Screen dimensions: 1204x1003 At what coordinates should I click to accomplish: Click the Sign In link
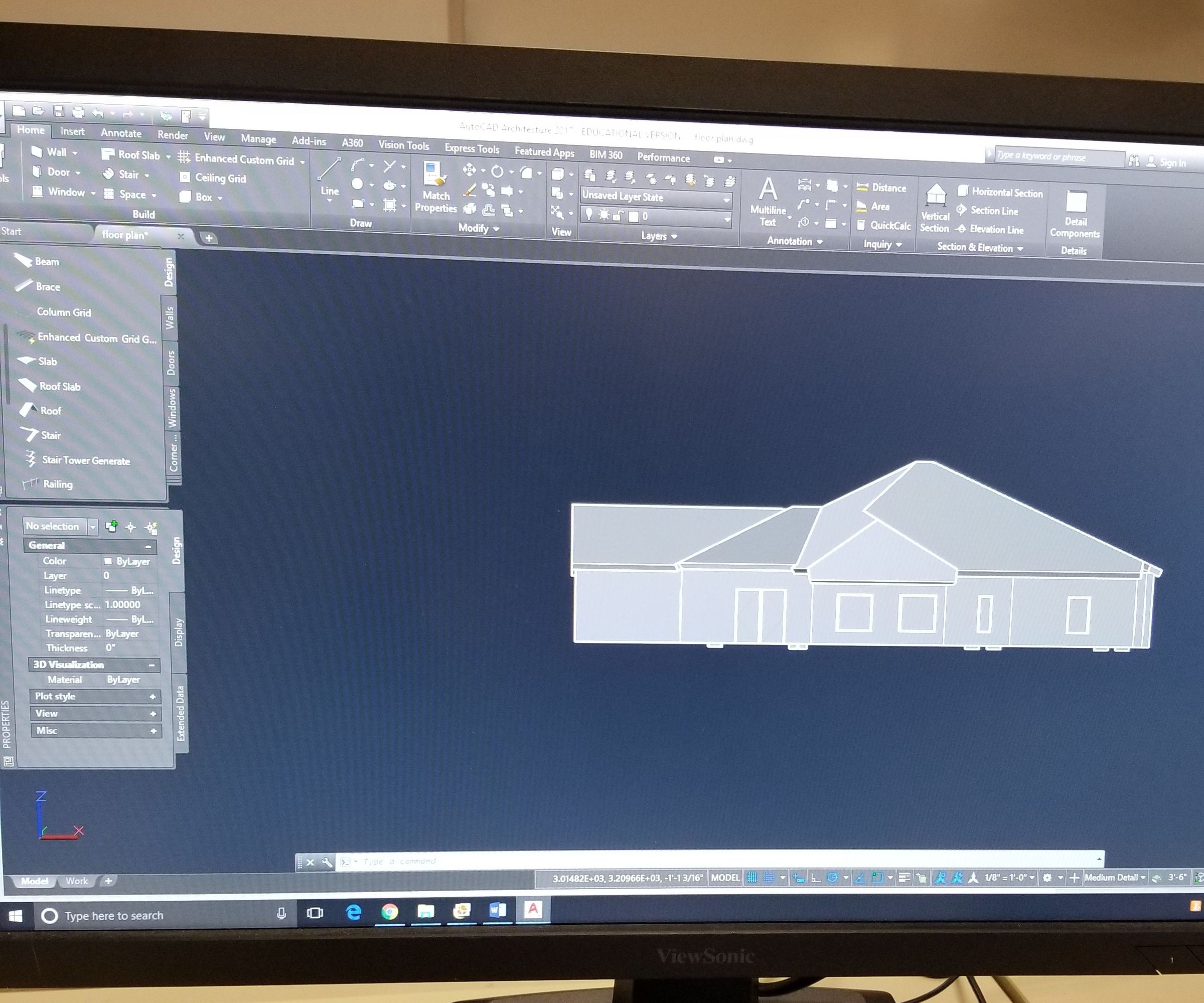1172,163
